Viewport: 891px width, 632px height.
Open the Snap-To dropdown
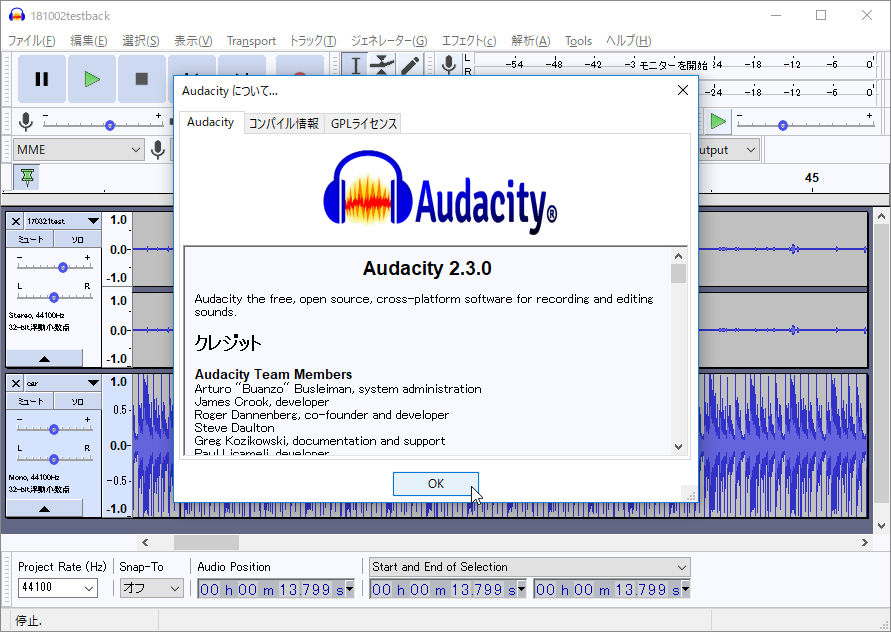click(150, 588)
